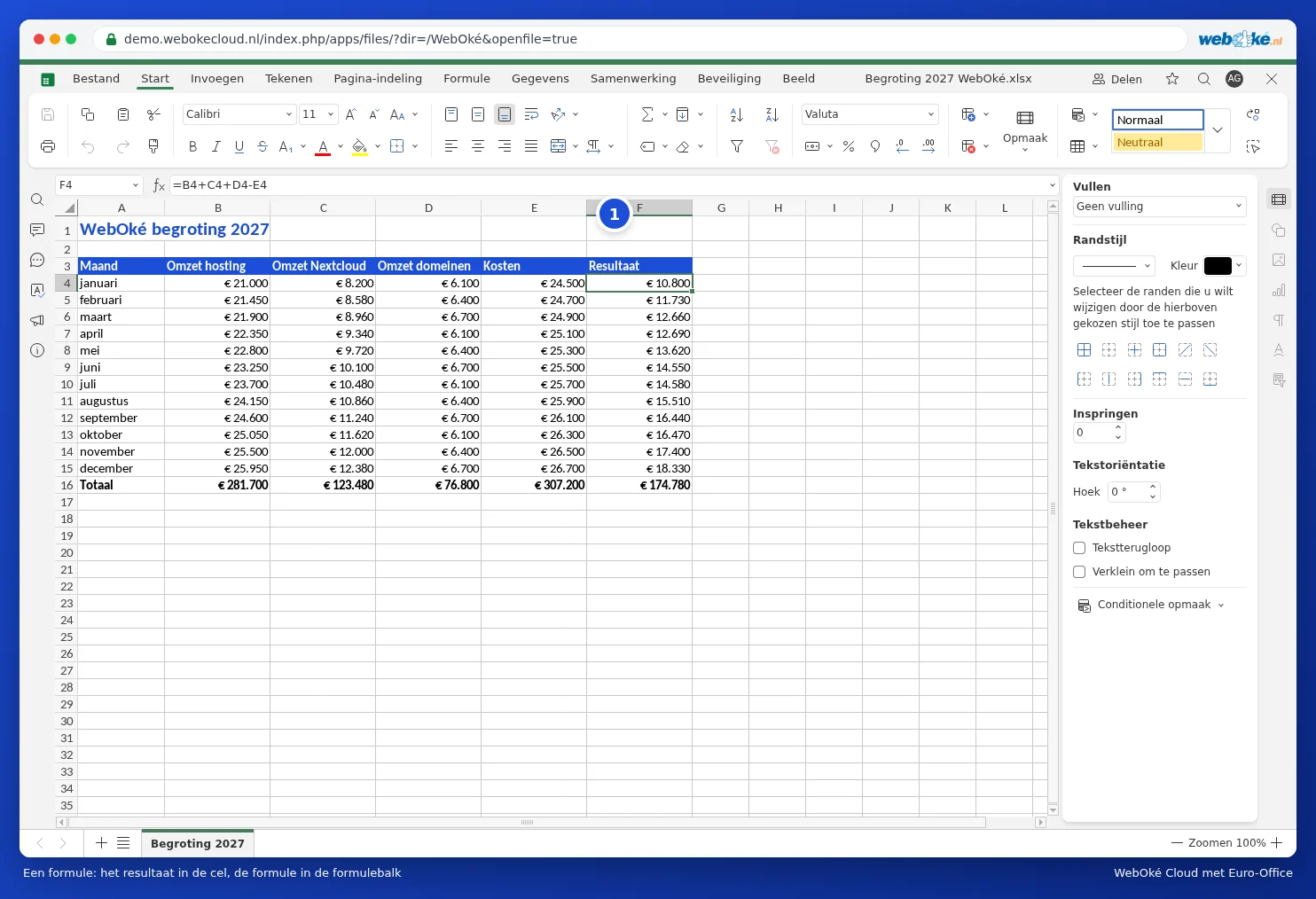Screen dimensions: 1316x899
Task: Click the print icon in toolbar
Action: click(x=48, y=146)
